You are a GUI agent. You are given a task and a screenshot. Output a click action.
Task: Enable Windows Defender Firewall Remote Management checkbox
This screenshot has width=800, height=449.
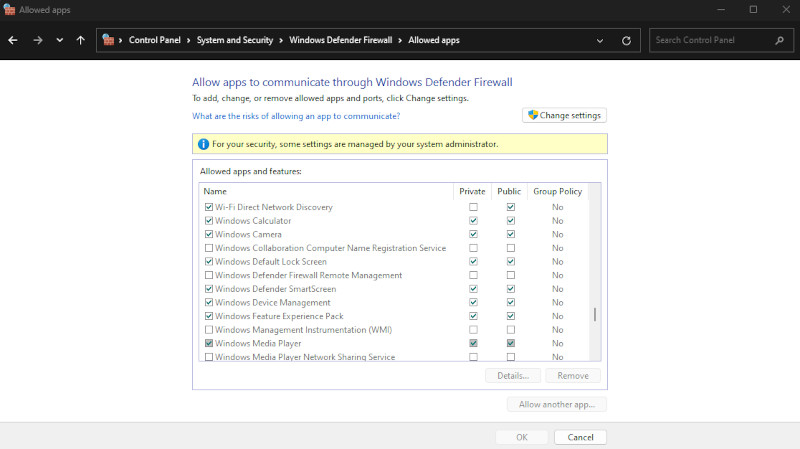(209, 276)
